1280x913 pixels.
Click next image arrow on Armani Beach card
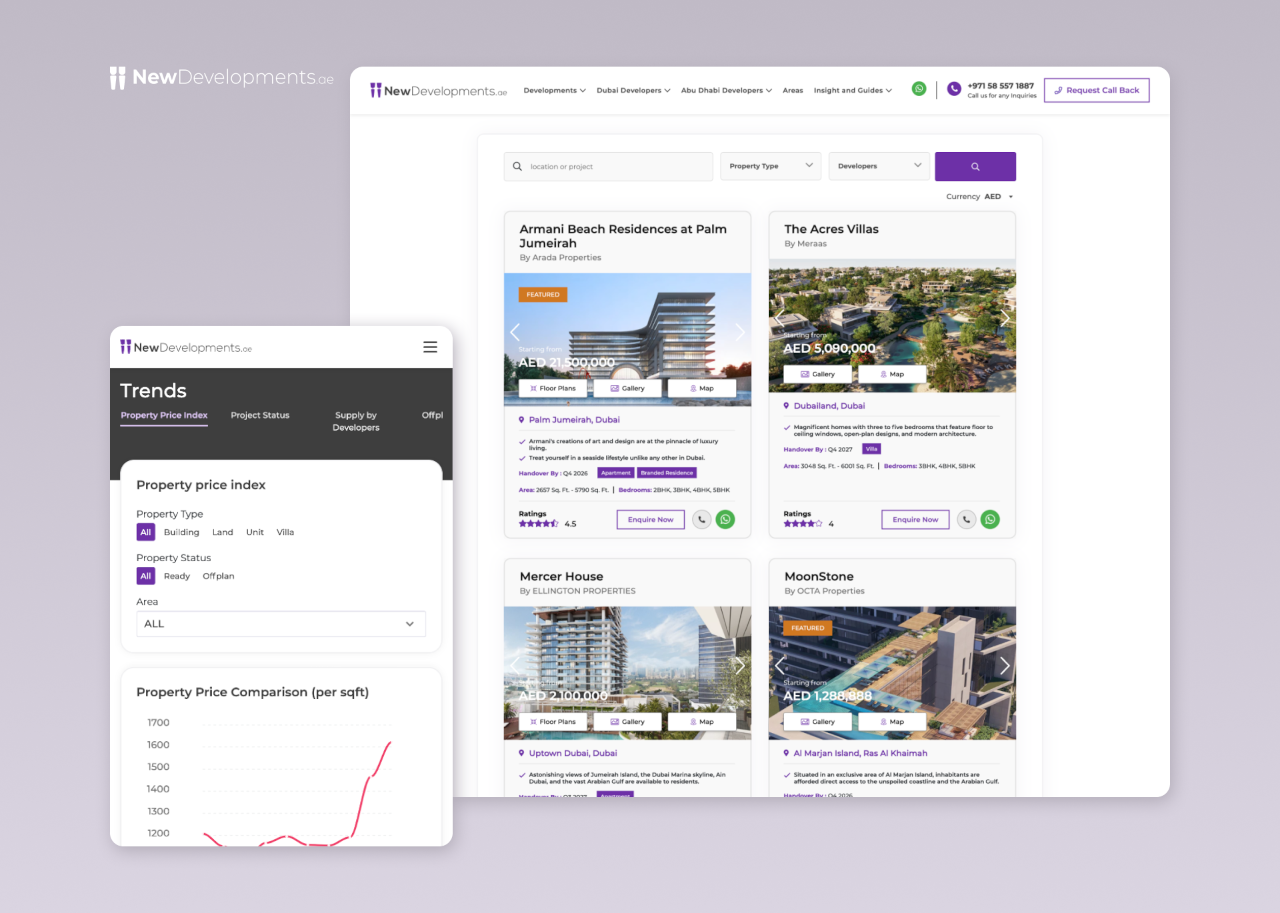coord(740,332)
